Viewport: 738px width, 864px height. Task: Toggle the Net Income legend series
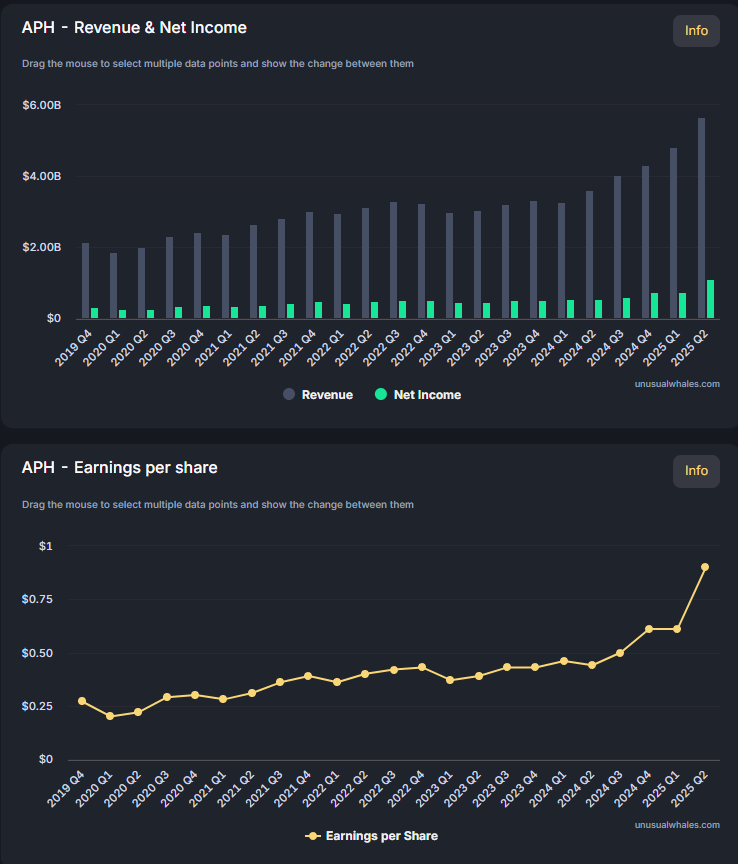pyautogui.click(x=427, y=395)
